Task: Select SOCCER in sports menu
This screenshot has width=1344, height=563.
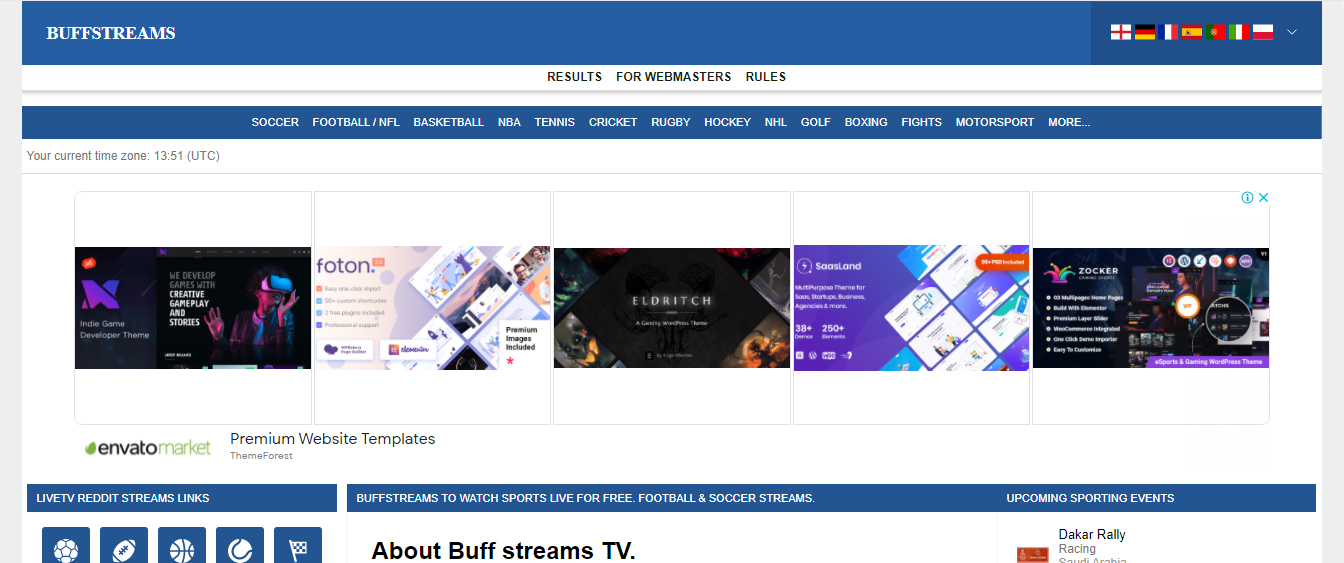Action: pos(275,122)
